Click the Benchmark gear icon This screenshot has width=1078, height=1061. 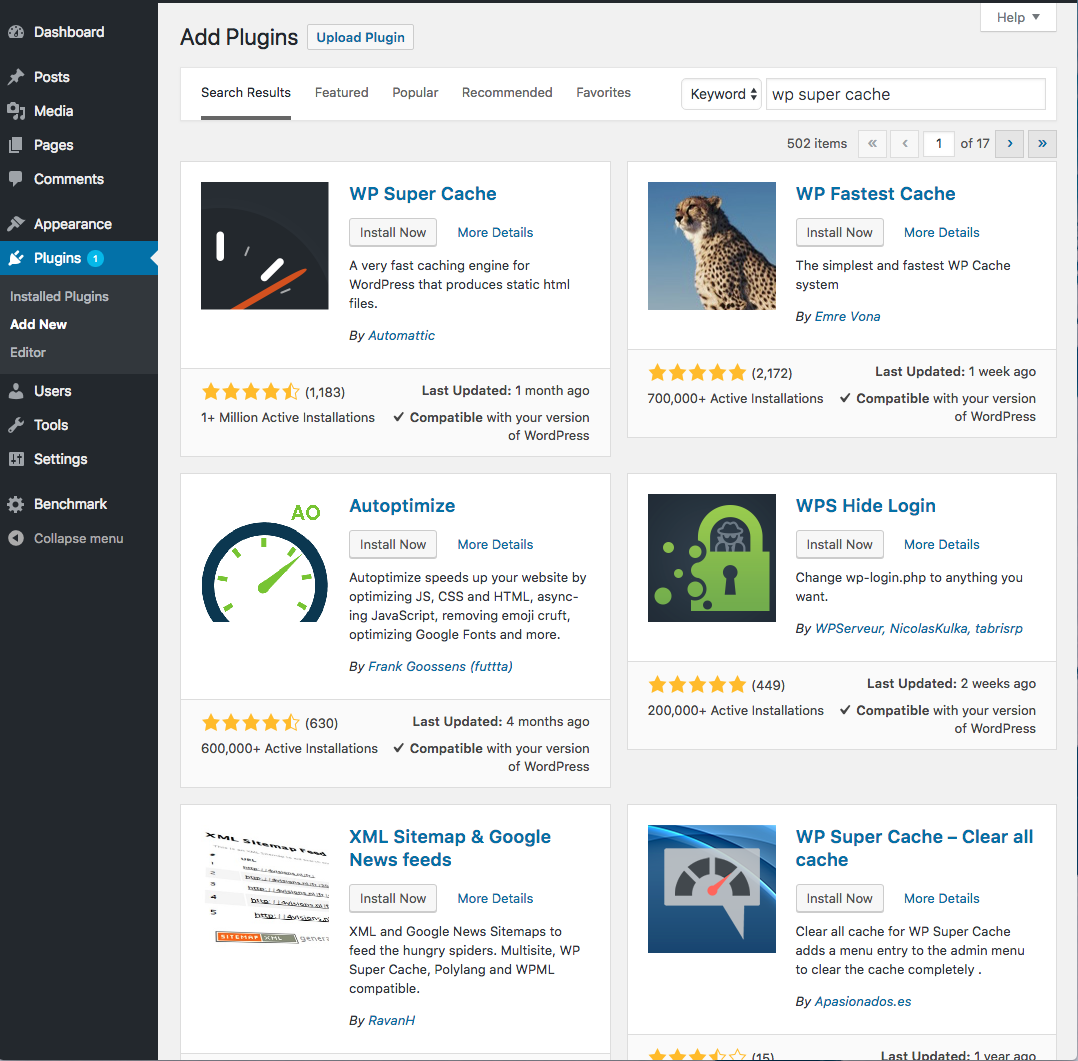point(16,504)
